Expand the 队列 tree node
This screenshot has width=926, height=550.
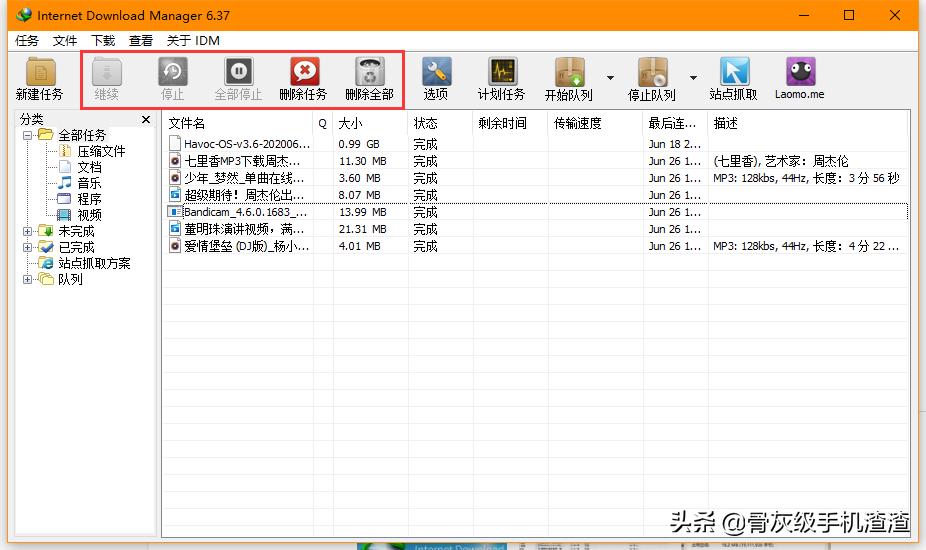click(27, 279)
